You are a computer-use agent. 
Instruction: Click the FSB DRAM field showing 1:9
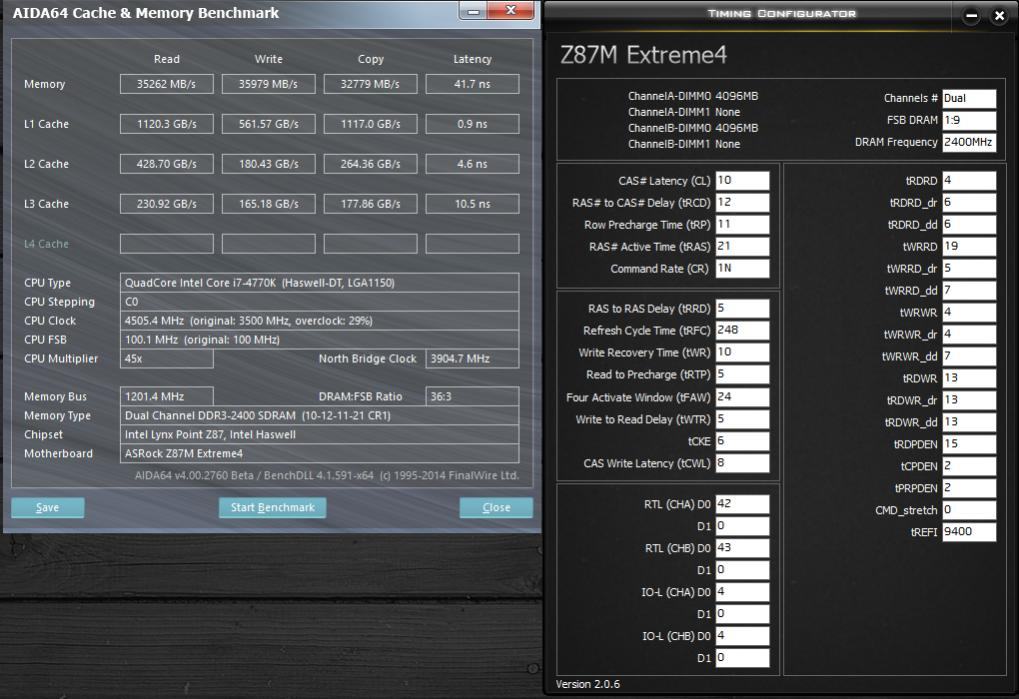[x=969, y=120]
